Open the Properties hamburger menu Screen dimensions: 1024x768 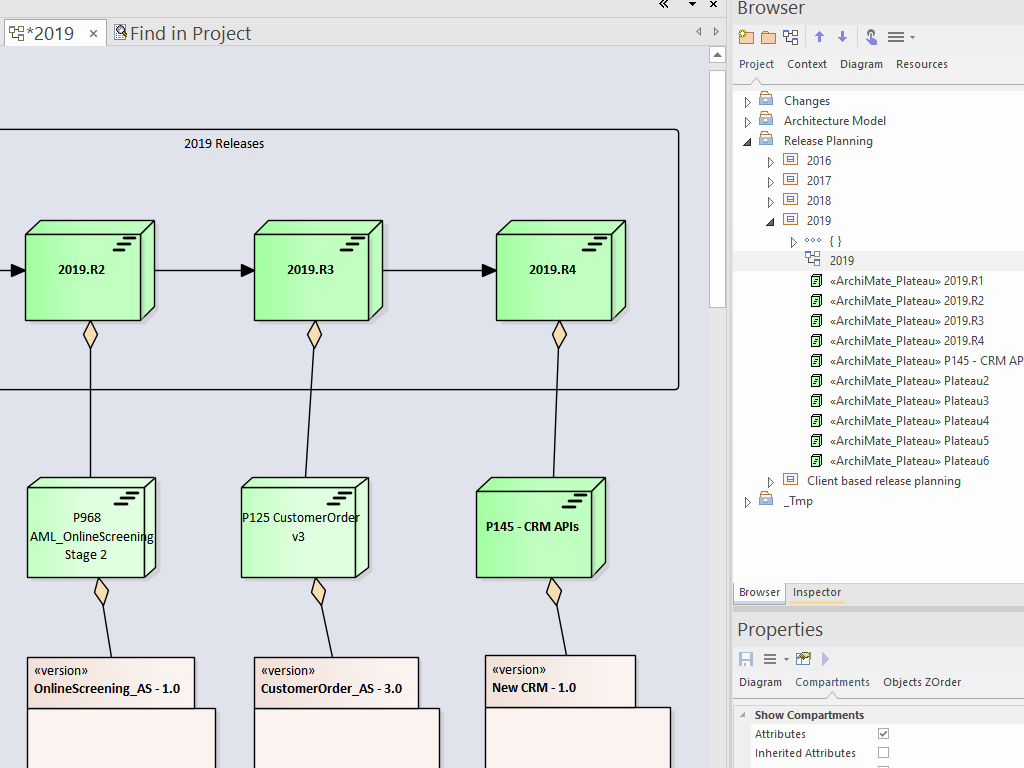[775, 659]
